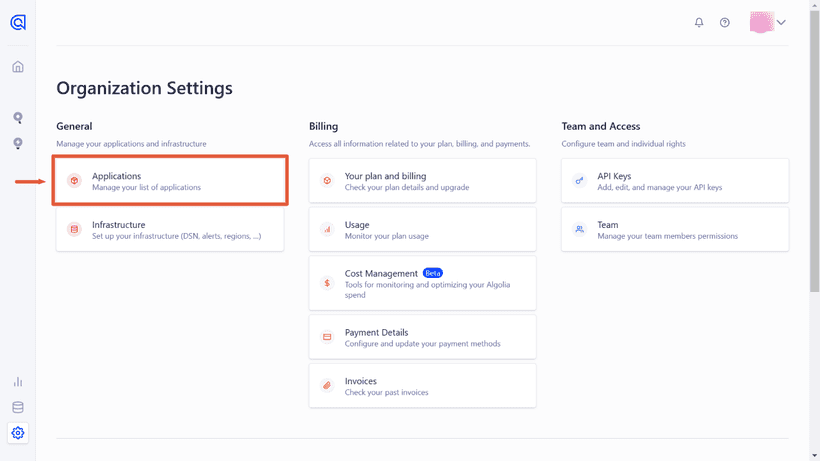This screenshot has width=820, height=461.
Task: Click the Cost Management dollar icon
Action: (x=327, y=283)
